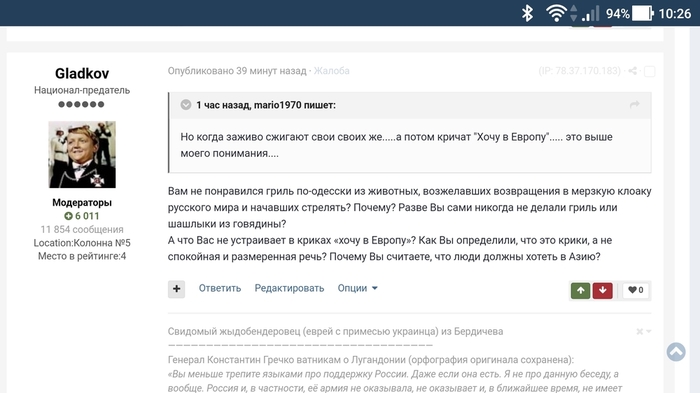Click the share post icon

pos(632,71)
